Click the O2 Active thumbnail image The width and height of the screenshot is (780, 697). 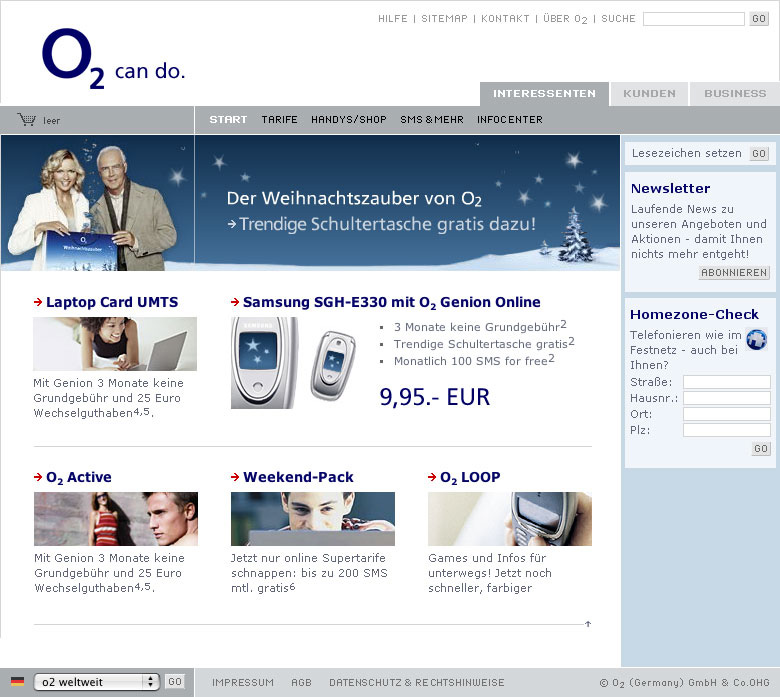[116, 519]
